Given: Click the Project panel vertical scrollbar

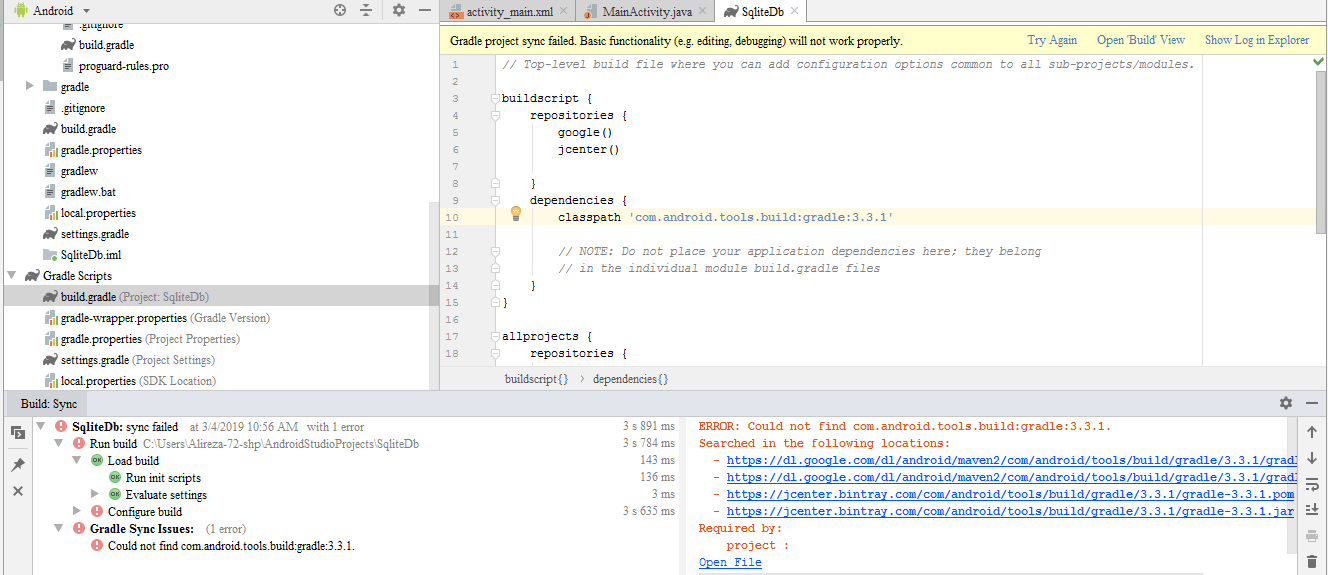Looking at the screenshot, I should tap(433, 297).
